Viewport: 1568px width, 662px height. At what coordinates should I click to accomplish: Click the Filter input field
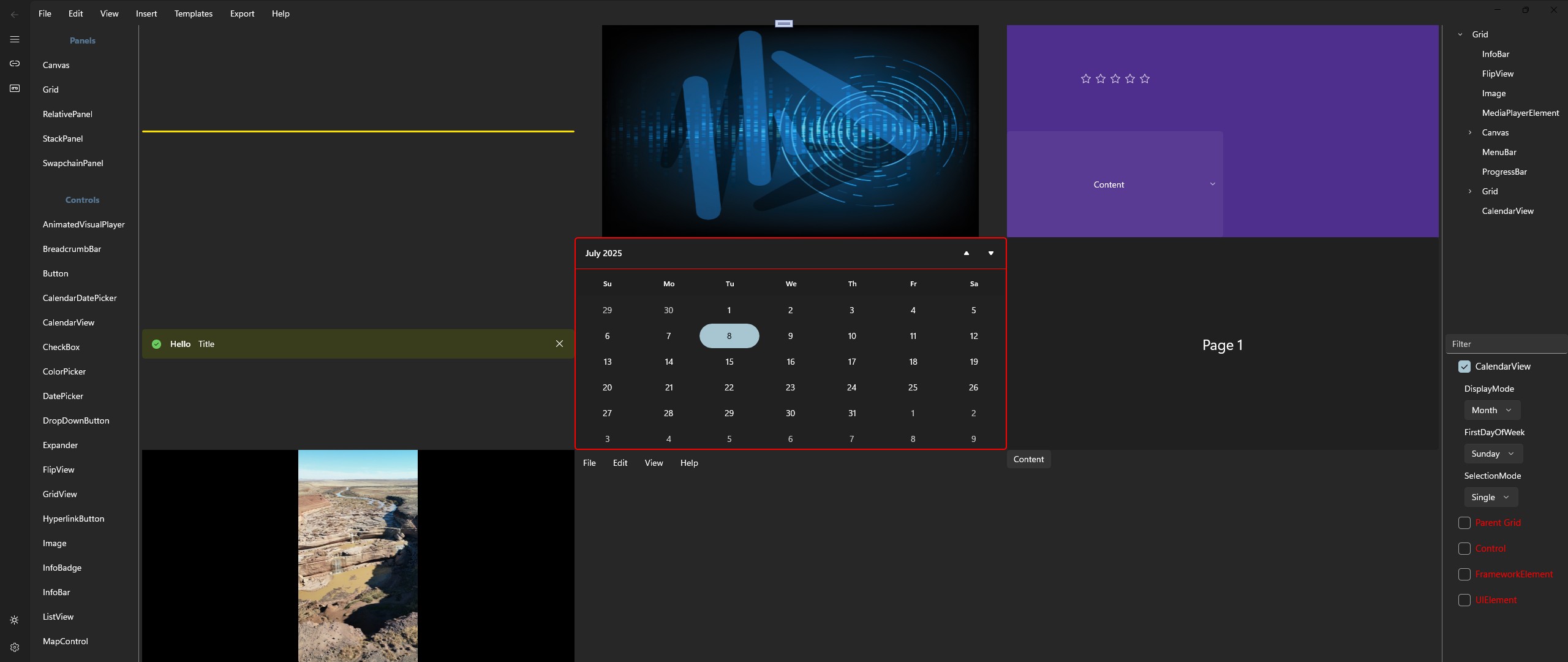click(1504, 344)
